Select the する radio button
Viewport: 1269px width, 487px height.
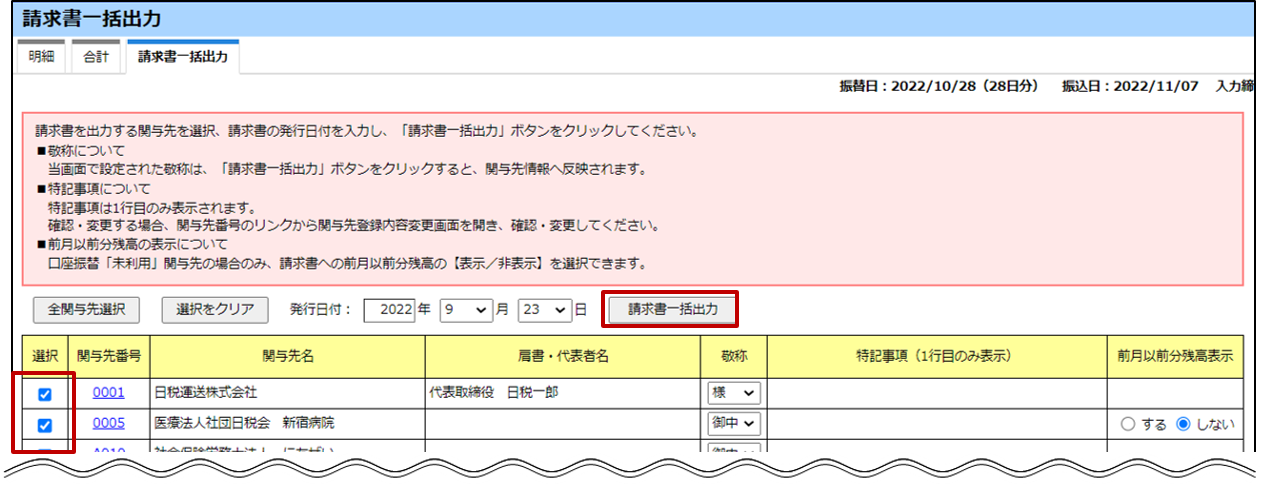[1128, 424]
